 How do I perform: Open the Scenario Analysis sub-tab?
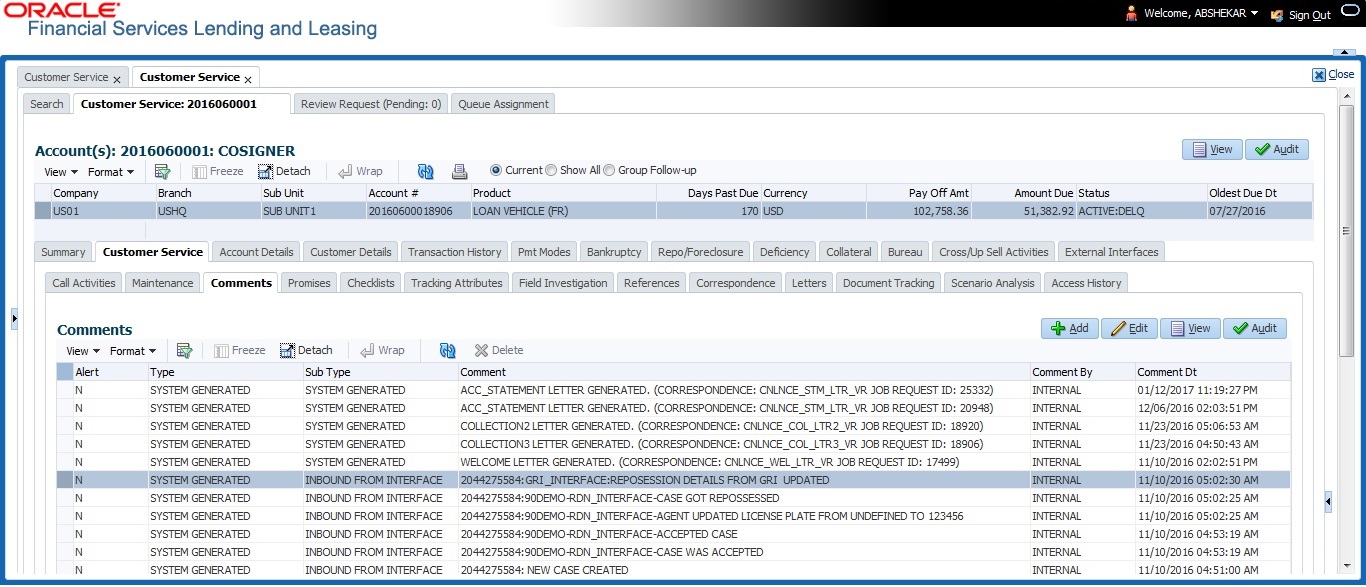point(993,283)
